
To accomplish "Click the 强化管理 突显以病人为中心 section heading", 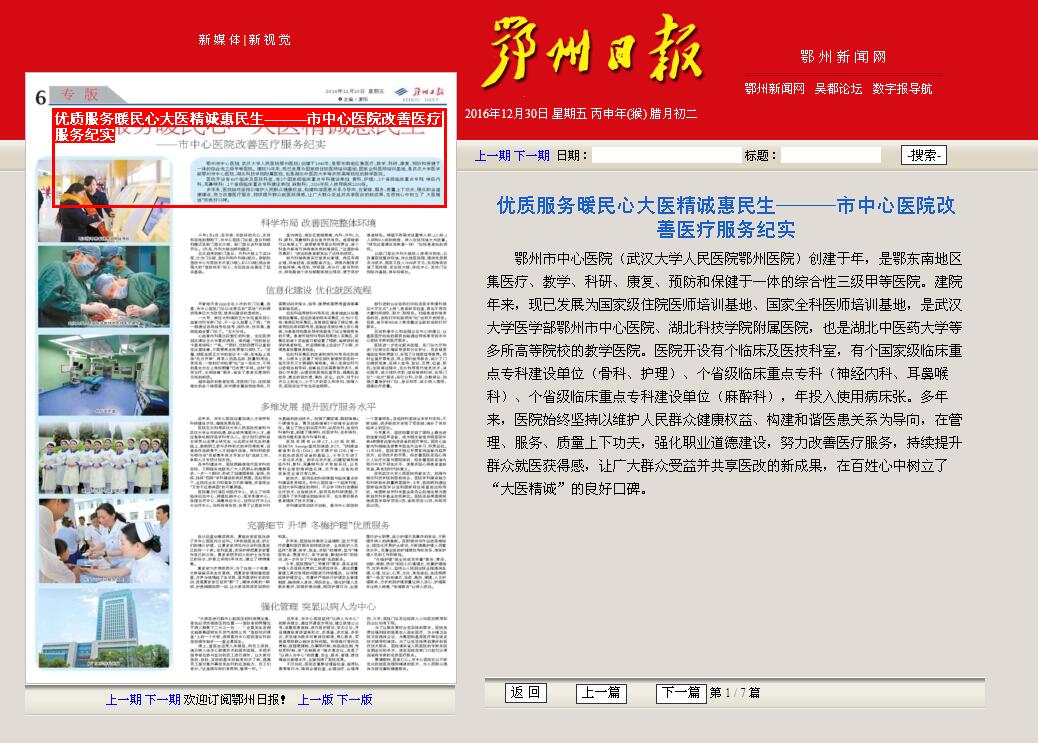I will click(318, 606).
